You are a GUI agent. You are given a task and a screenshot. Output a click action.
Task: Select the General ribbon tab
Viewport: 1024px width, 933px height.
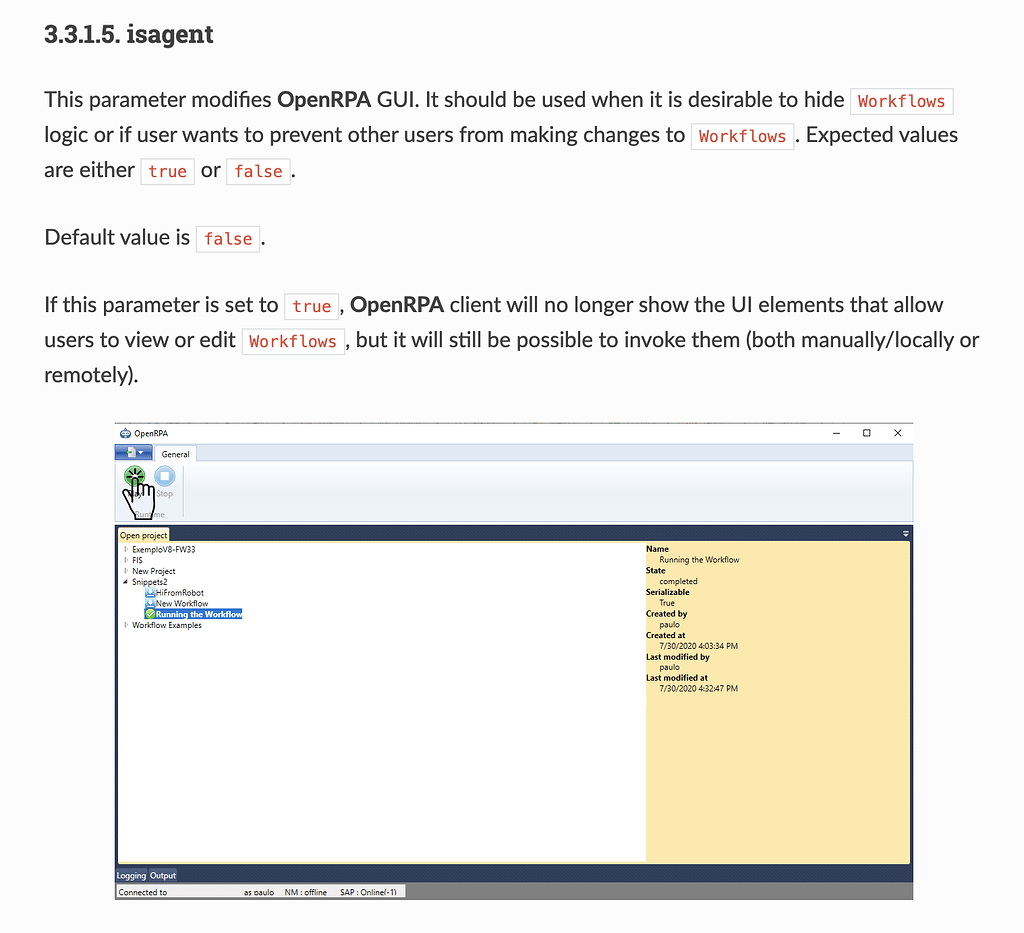point(176,454)
